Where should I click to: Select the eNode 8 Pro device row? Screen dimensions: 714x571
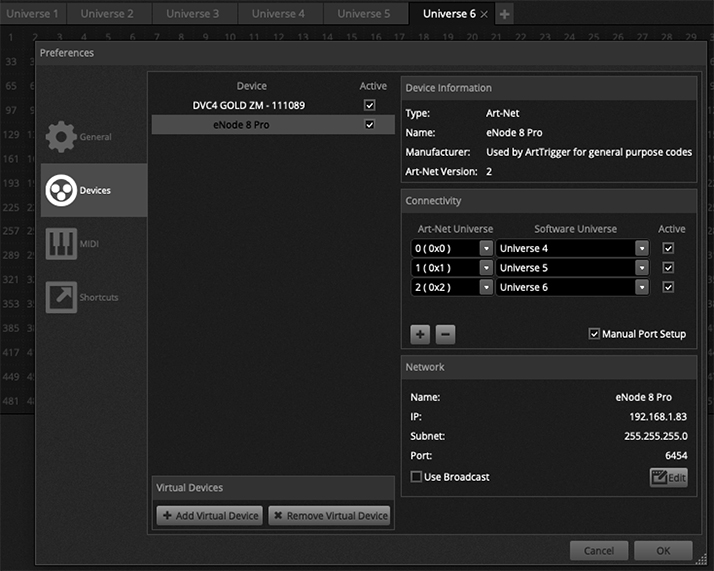273,124
